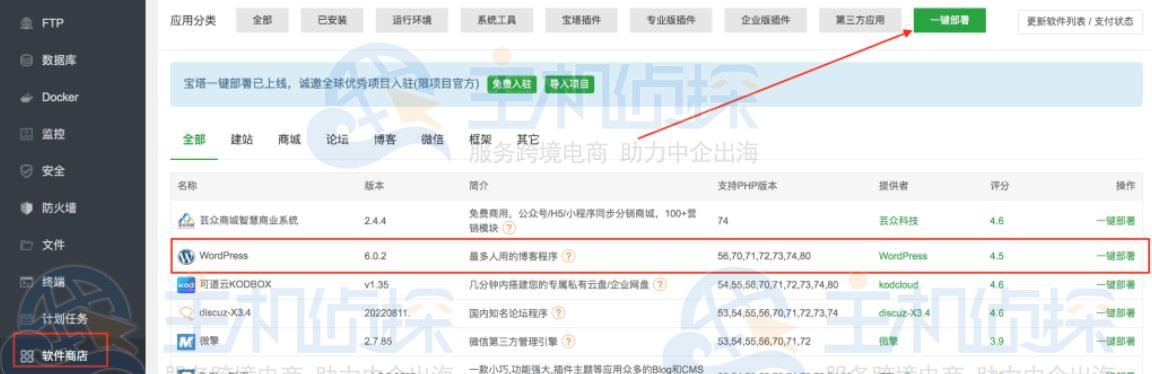Open help icon beside 最多人用的博客程序

568,256
